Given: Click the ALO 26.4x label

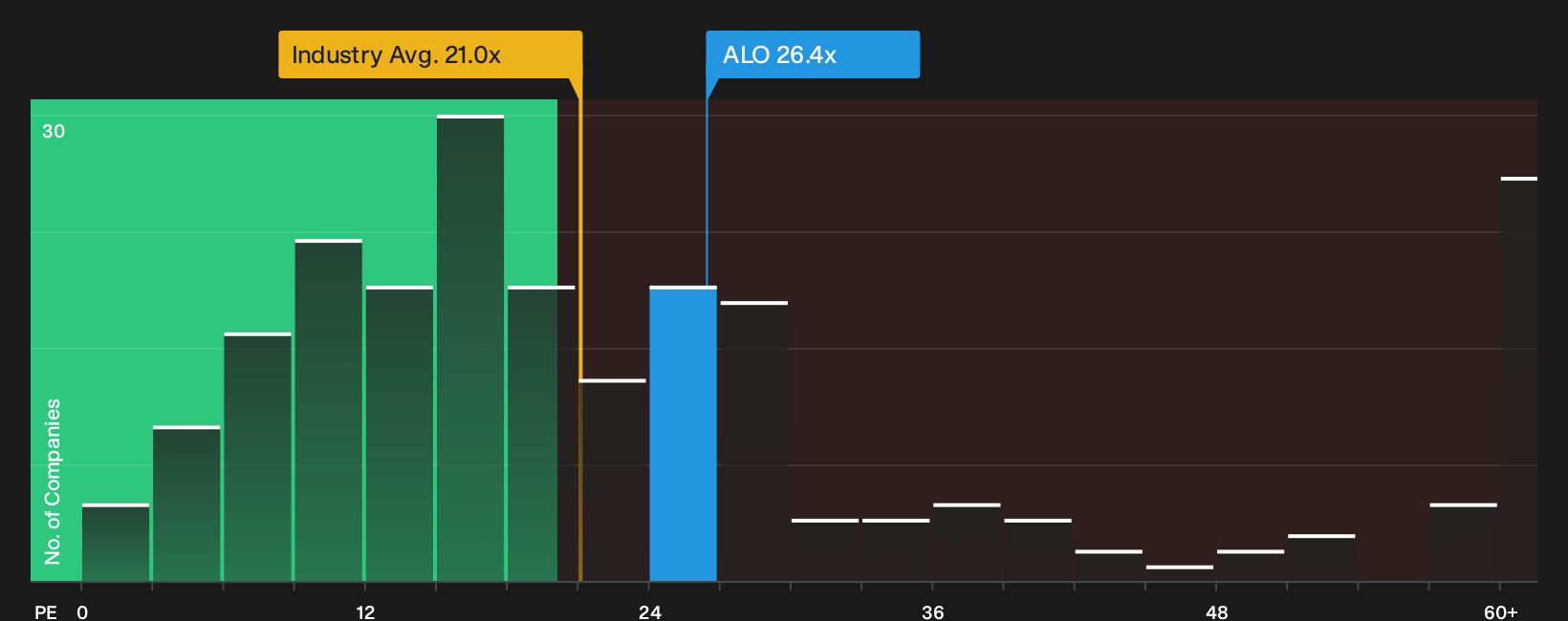Looking at the screenshot, I should (813, 54).
